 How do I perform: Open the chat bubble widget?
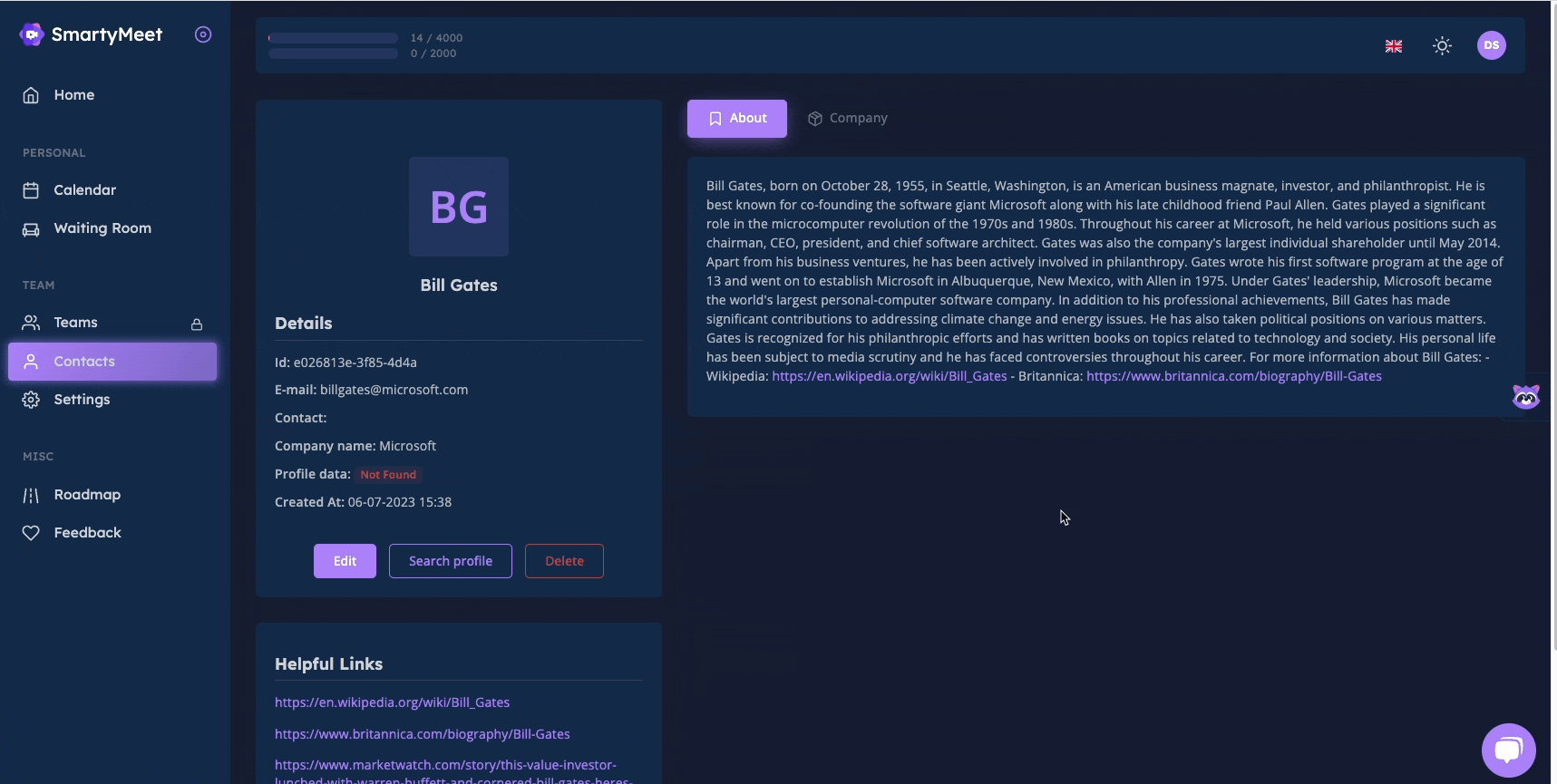coord(1509,750)
